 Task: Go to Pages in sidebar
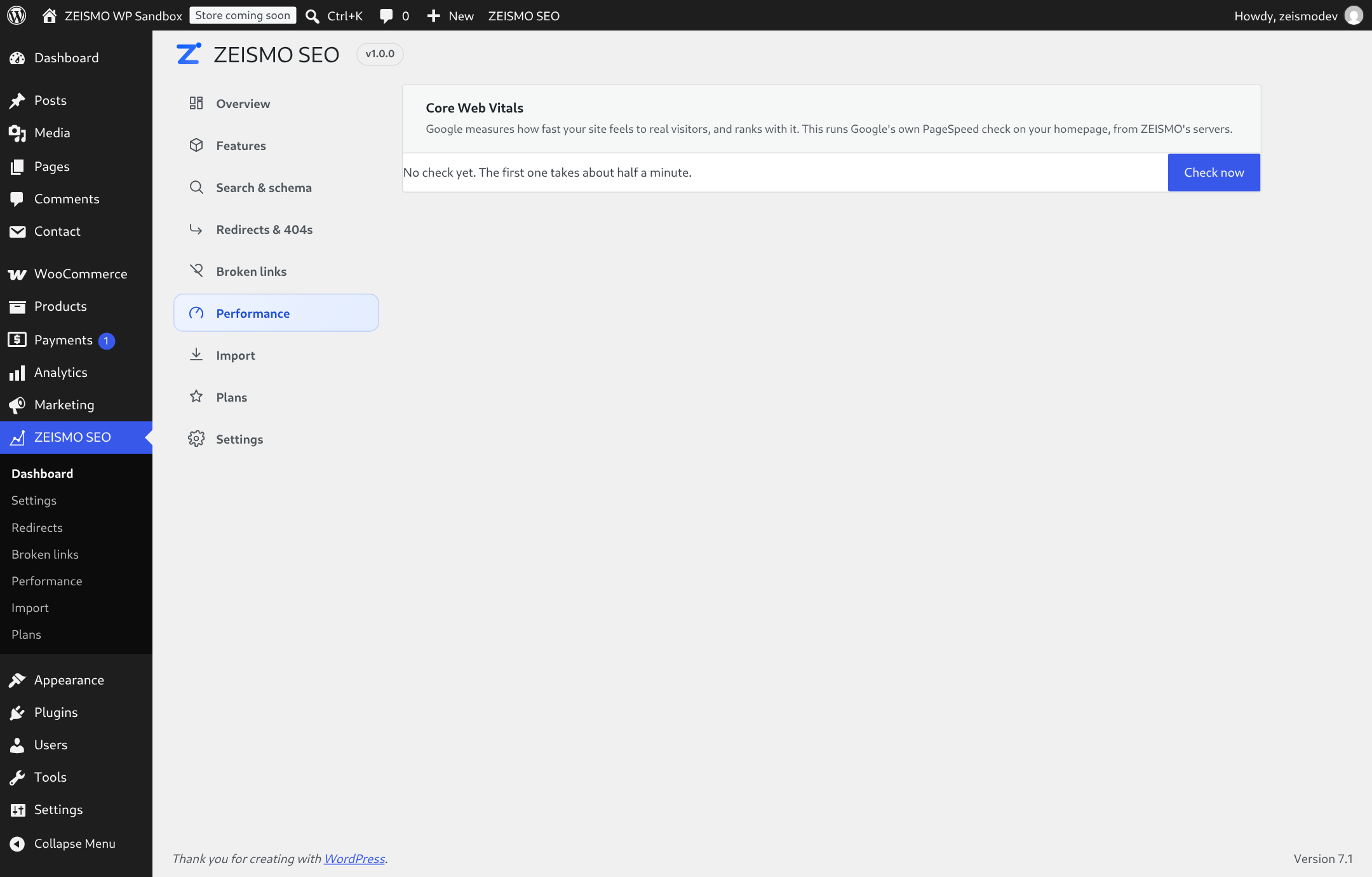(x=76, y=167)
